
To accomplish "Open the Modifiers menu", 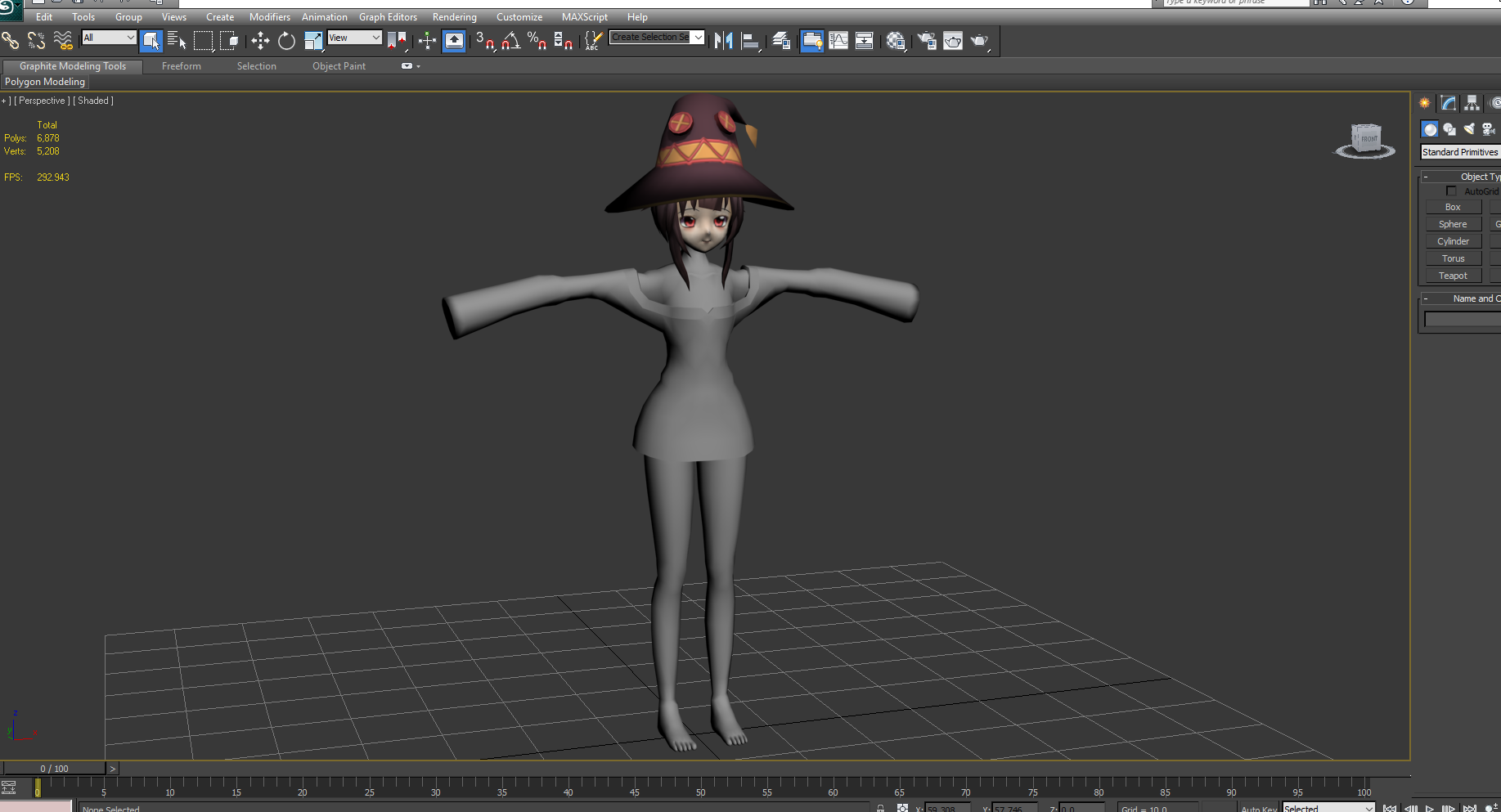I will pyautogui.click(x=269, y=17).
